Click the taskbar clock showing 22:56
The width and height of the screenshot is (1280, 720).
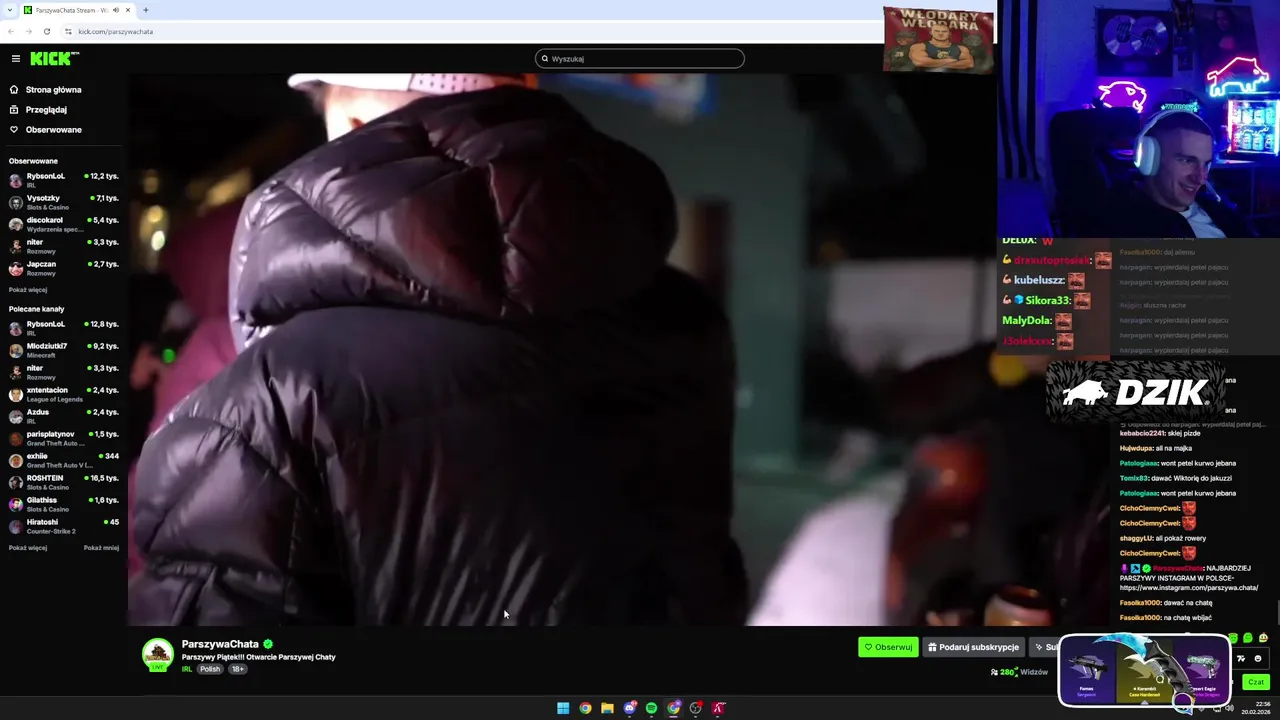1255,708
